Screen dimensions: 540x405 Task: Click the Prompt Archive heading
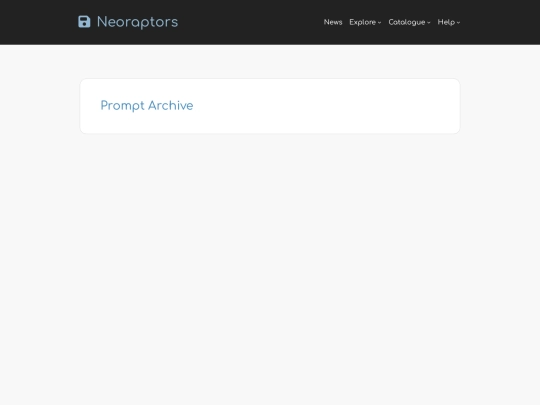click(x=147, y=106)
